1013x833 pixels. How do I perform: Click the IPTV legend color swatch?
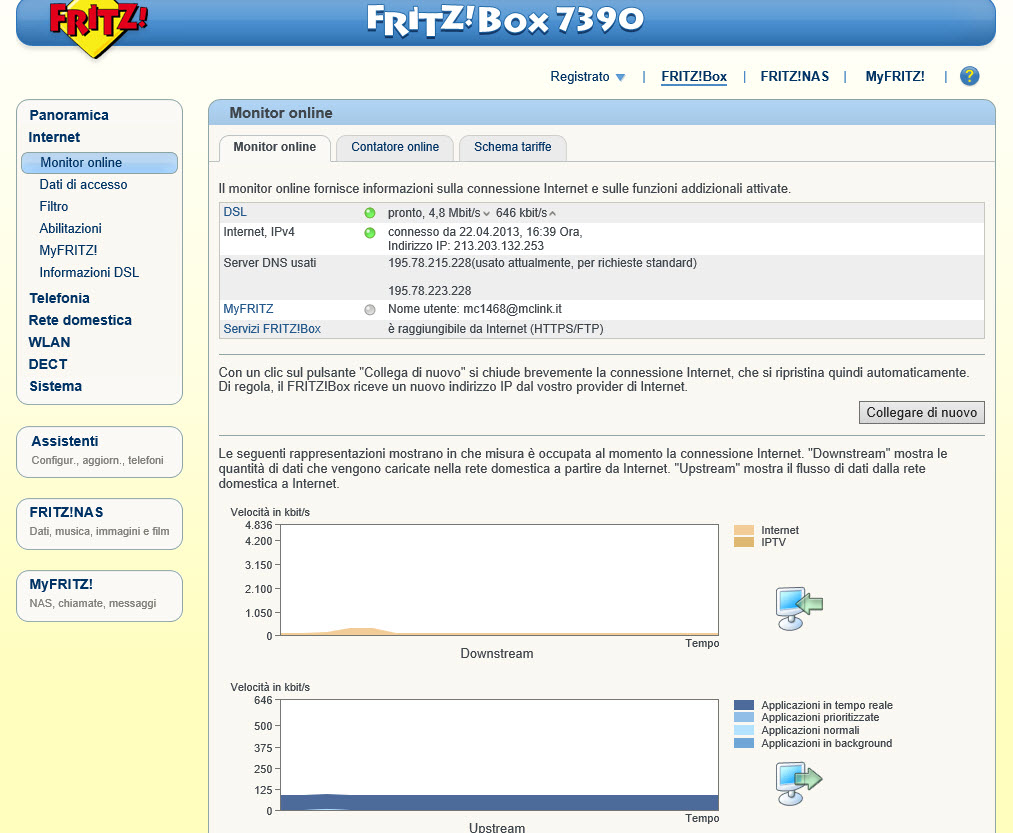[x=744, y=542]
